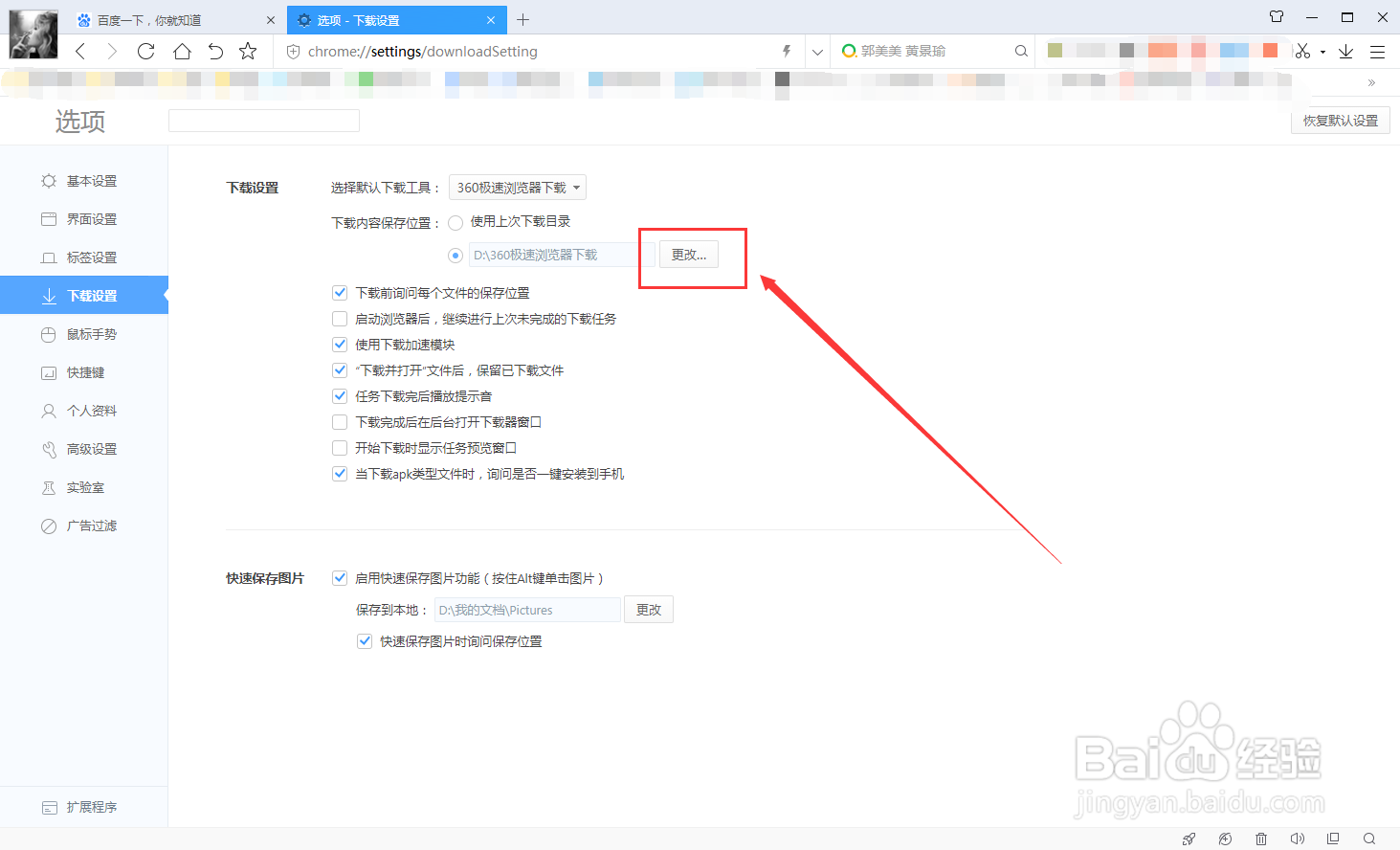The height and width of the screenshot is (850, 1400).
Task: Close the 百度一下 tab
Action: click(x=271, y=20)
